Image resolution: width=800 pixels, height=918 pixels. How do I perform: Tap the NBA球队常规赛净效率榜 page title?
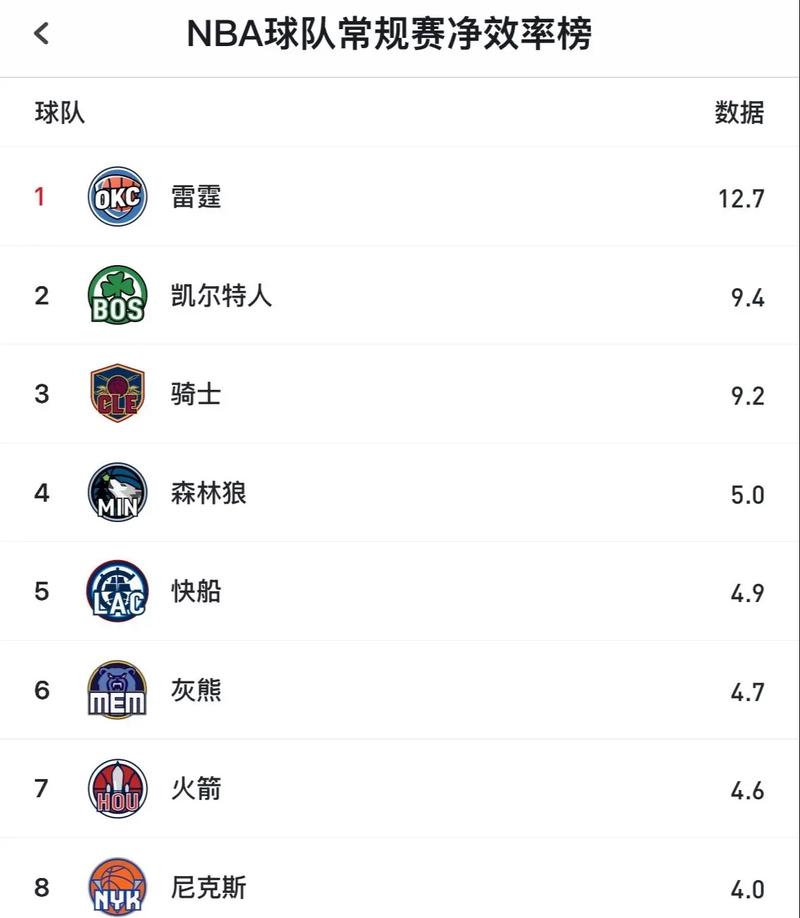click(389, 34)
